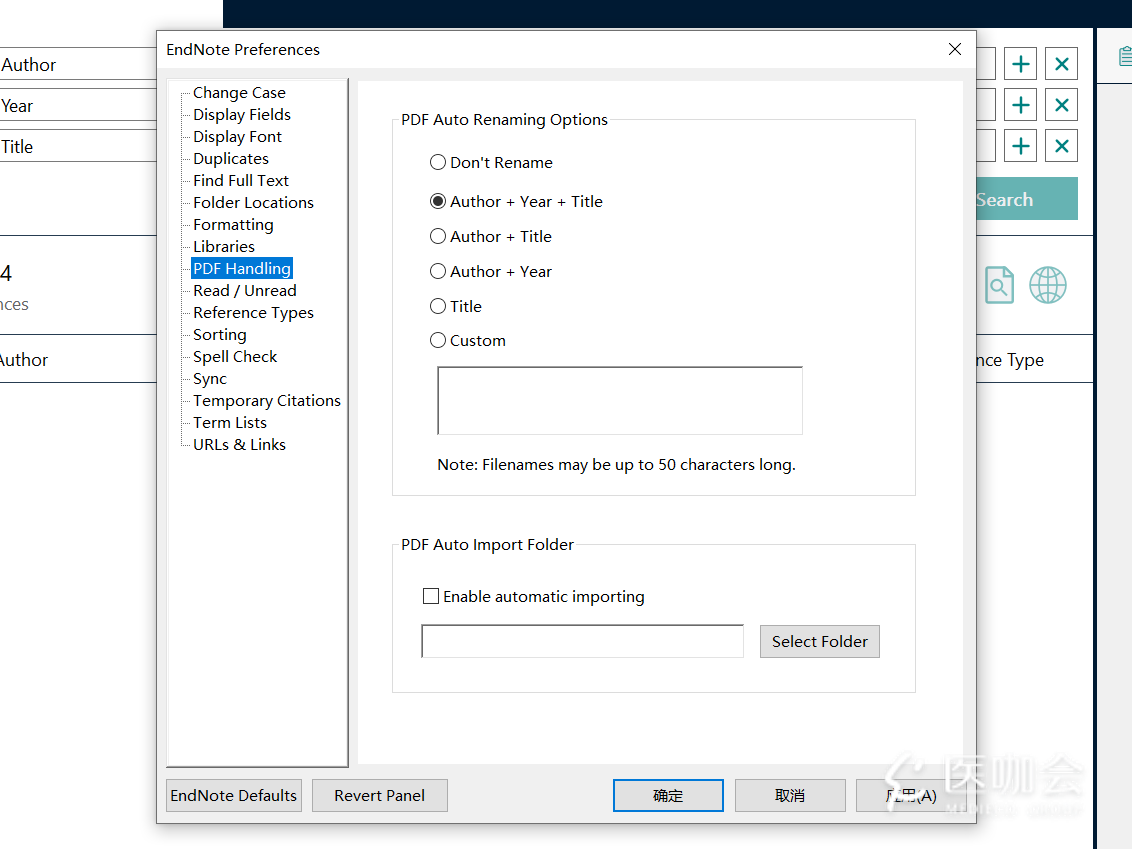Click the Title search field in main window
The width and height of the screenshot is (1132, 849).
pos(78,147)
